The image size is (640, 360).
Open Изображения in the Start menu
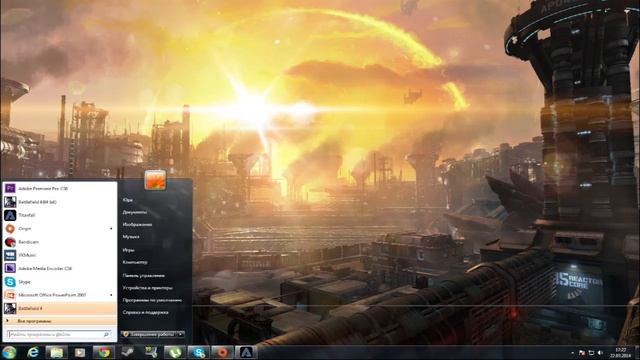point(137,224)
